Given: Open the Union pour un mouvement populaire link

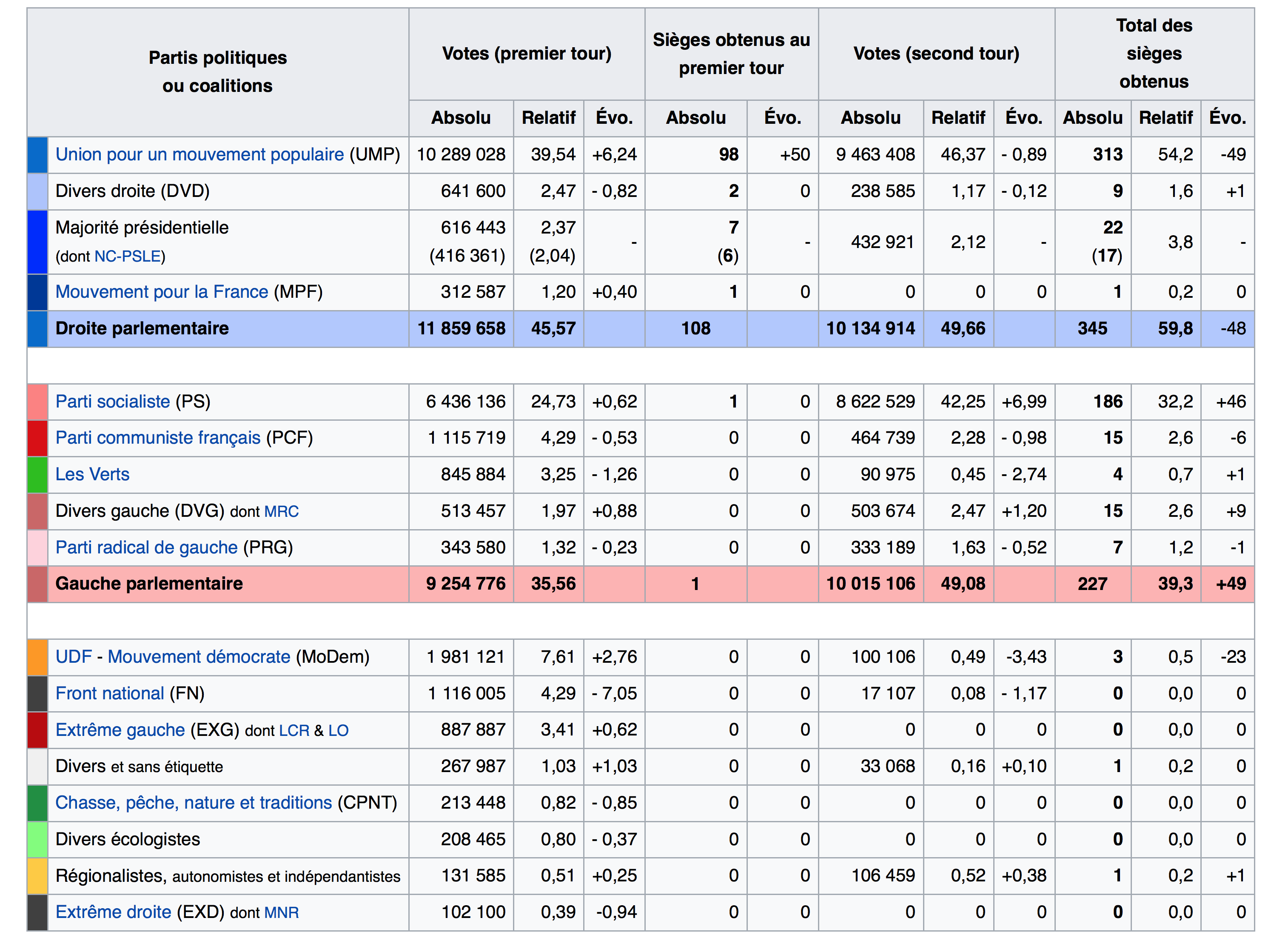Looking at the screenshot, I should 199,154.
